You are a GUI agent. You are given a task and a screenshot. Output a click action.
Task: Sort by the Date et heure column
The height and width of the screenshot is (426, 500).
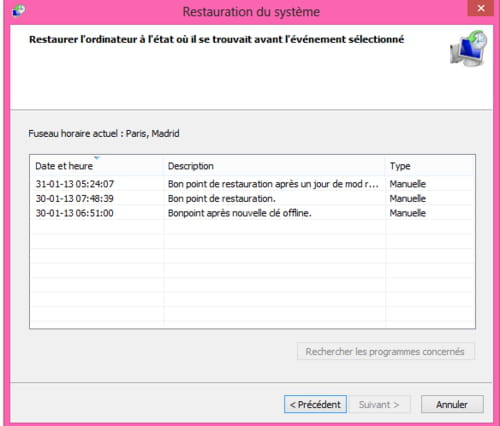pyautogui.click(x=64, y=166)
